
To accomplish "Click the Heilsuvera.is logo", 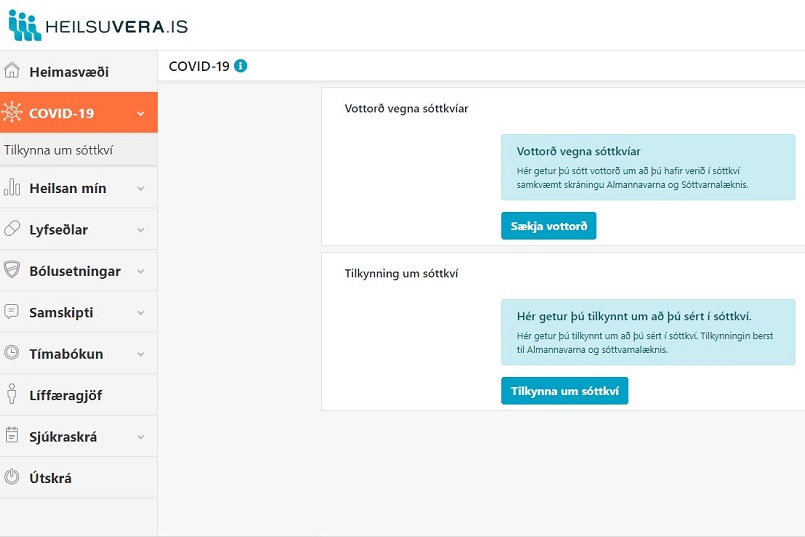I will [x=98, y=26].
